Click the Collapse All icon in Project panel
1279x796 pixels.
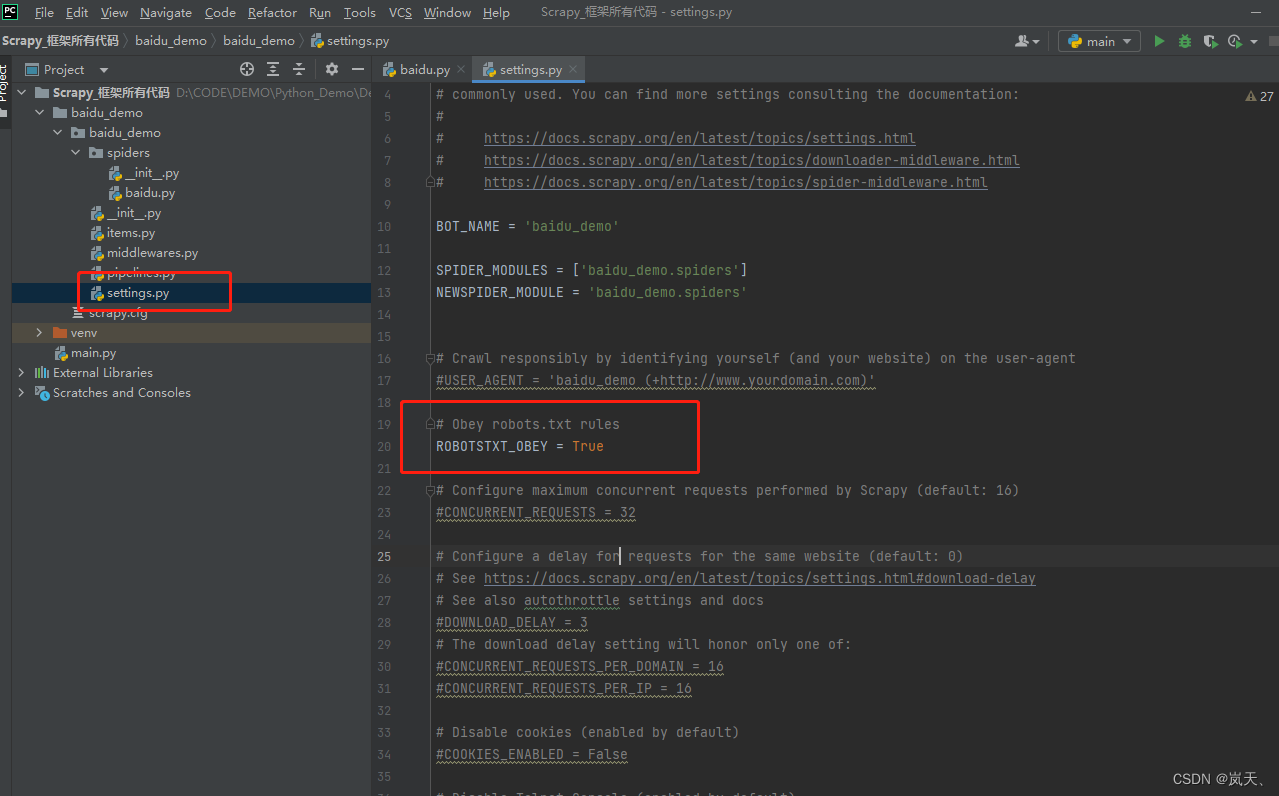299,69
